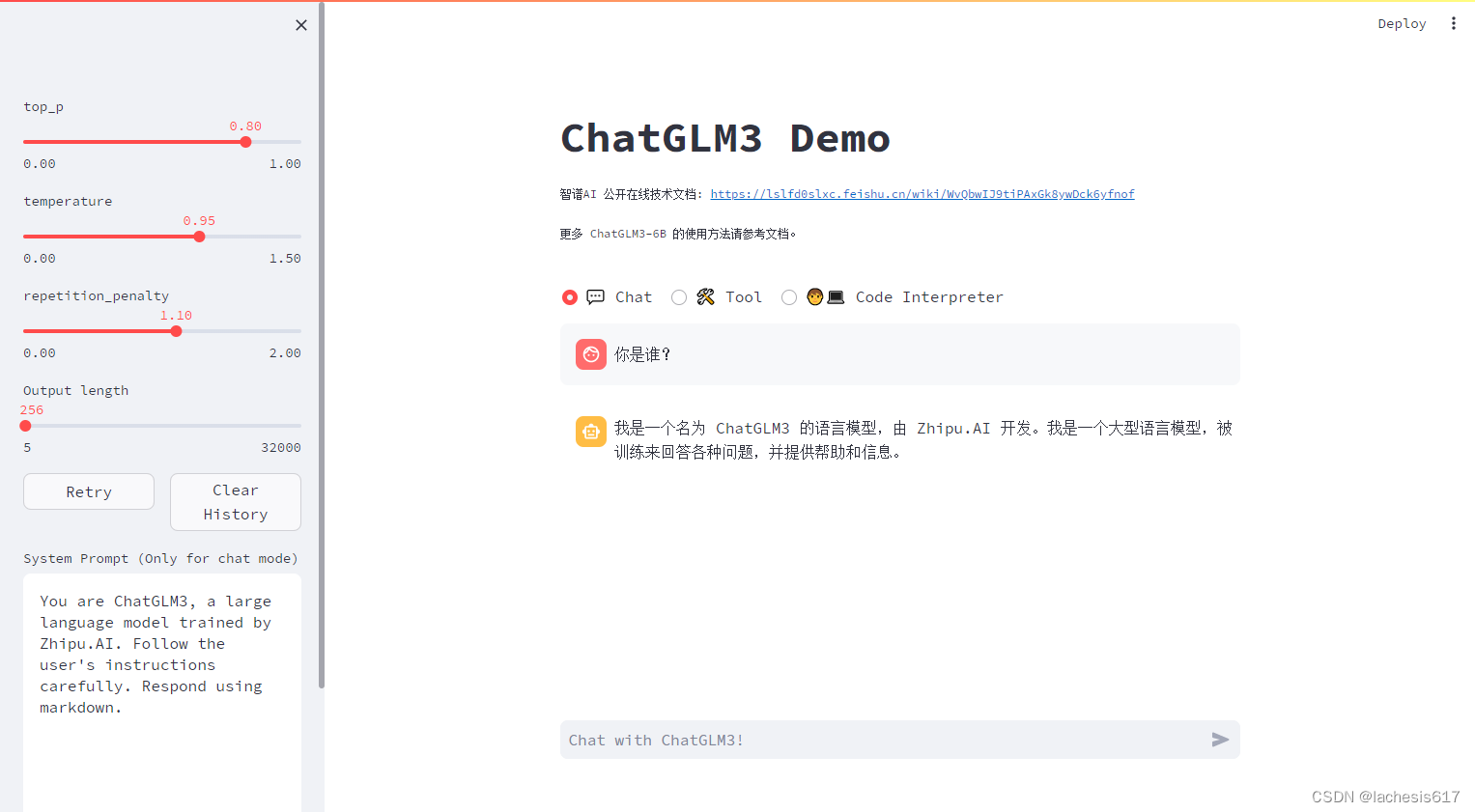Click the Clear History button

tap(236, 502)
